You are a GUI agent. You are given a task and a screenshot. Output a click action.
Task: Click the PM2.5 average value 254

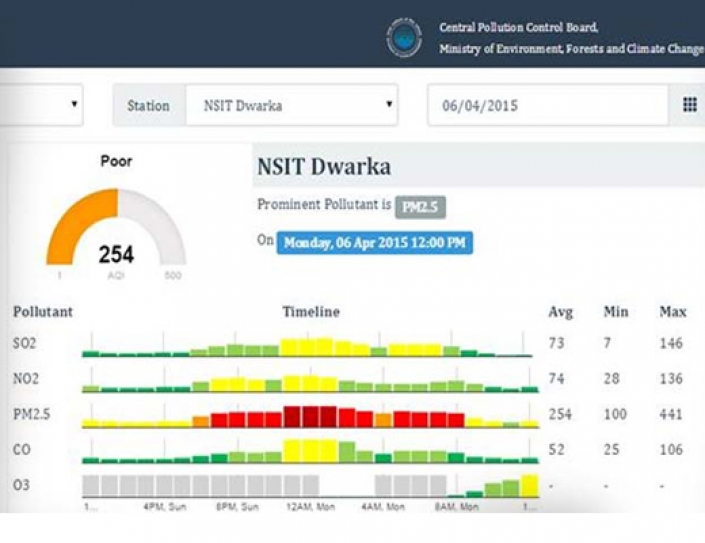click(x=560, y=414)
